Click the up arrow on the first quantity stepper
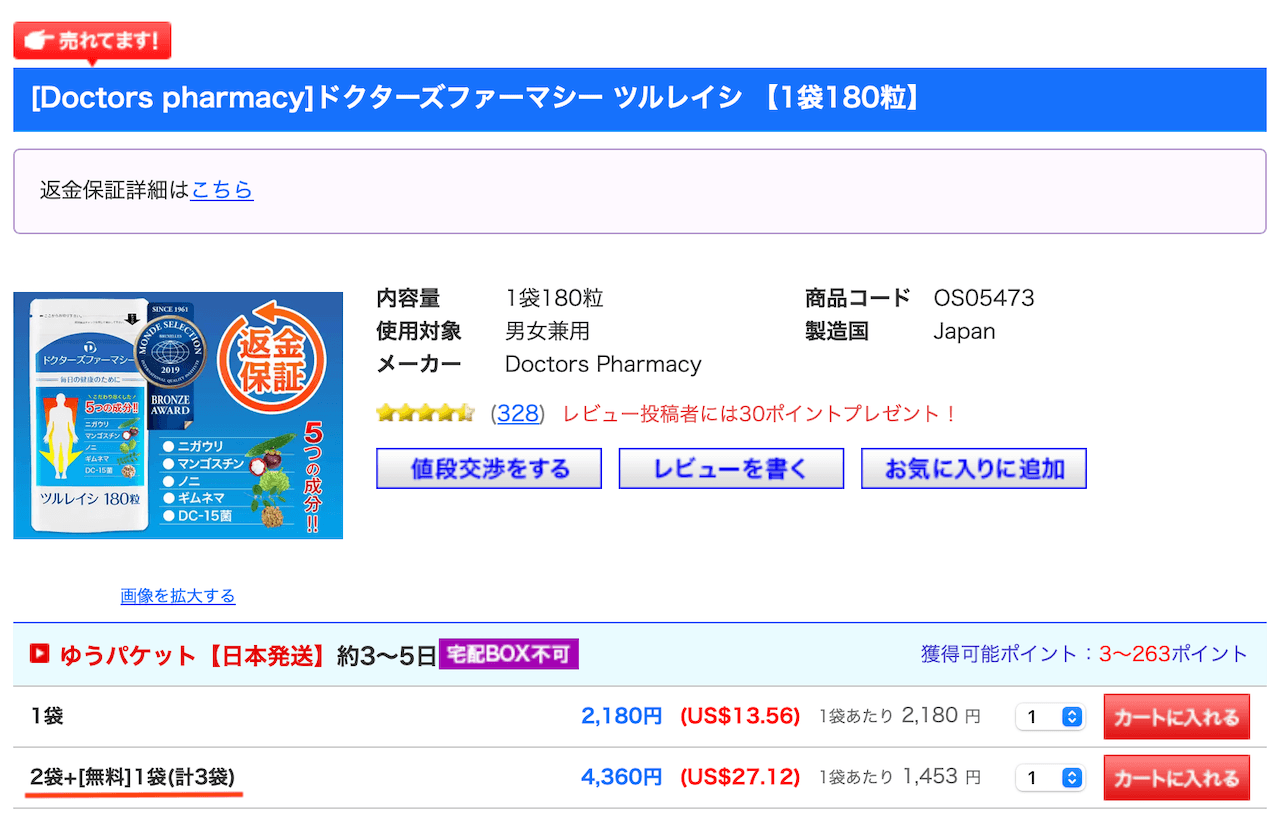1280x823 pixels. [x=1072, y=711]
